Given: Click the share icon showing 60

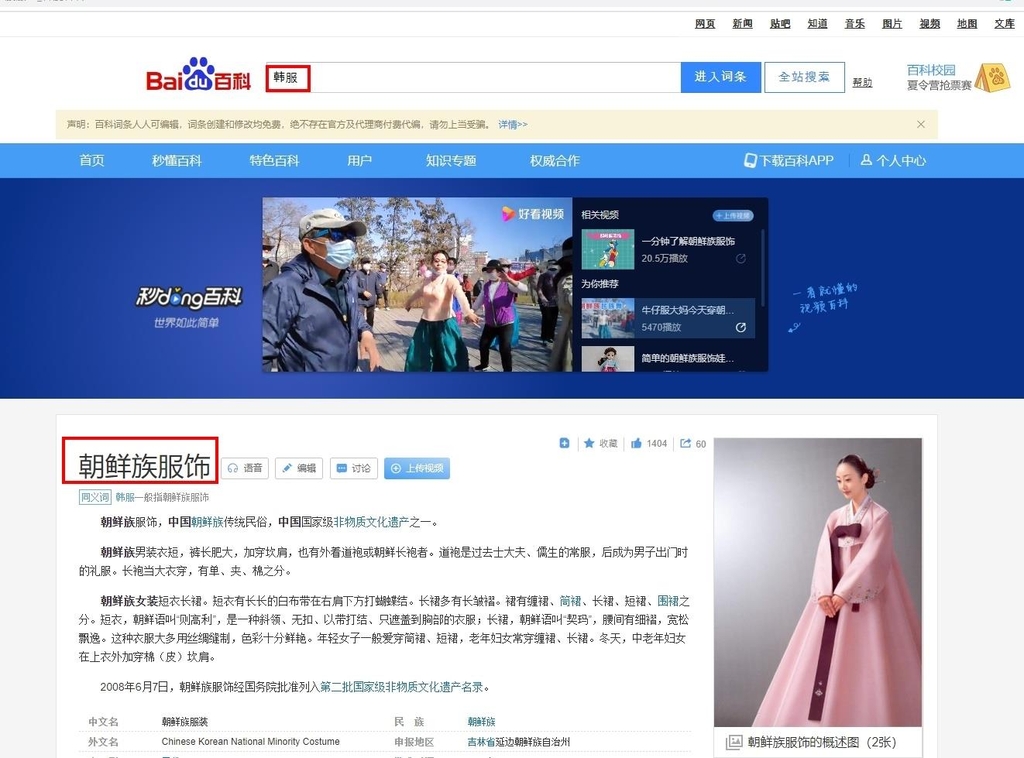Looking at the screenshot, I should [x=685, y=443].
